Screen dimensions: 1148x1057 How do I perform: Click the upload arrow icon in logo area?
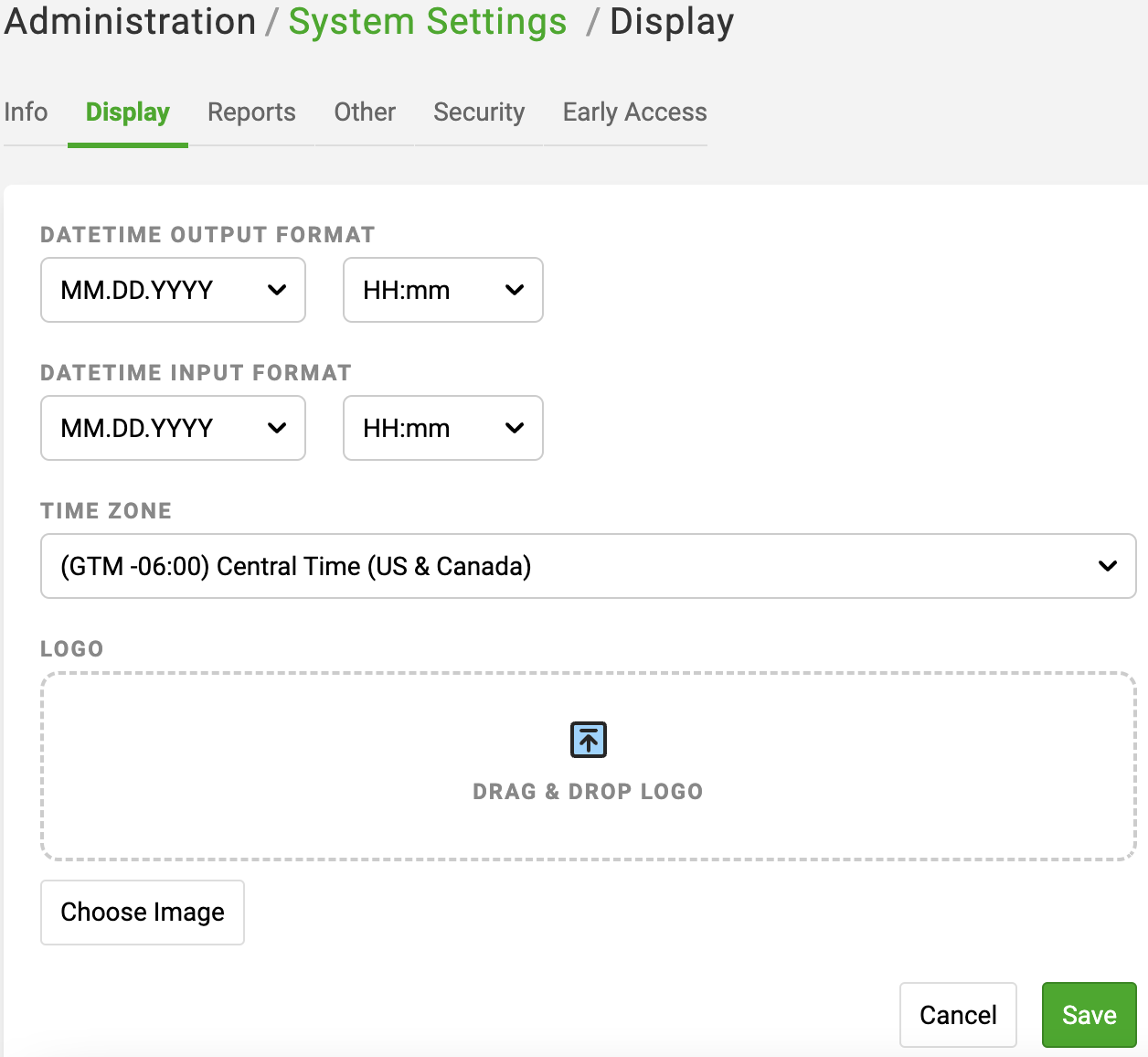(589, 740)
